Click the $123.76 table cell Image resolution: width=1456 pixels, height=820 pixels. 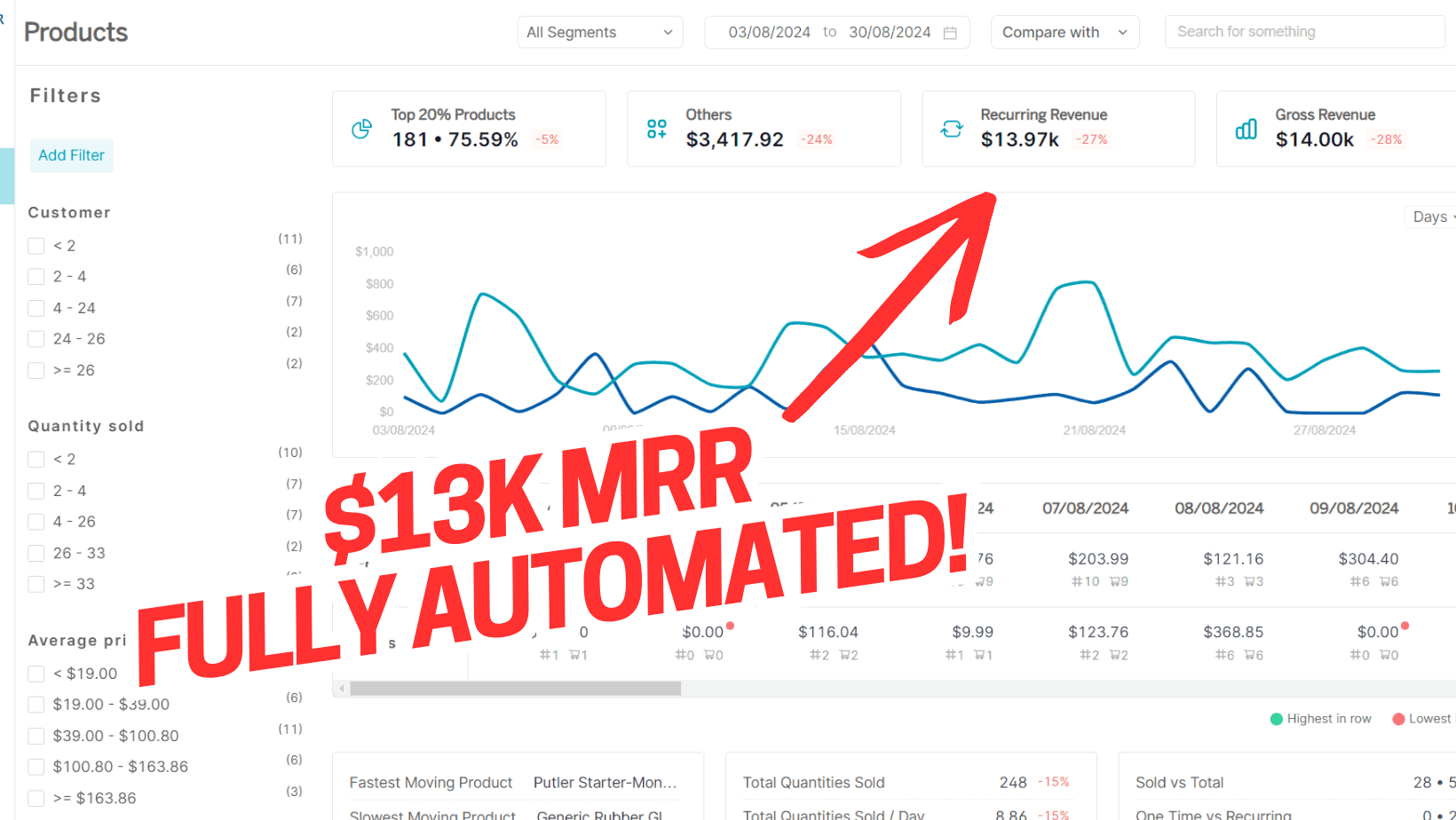[x=1098, y=632]
